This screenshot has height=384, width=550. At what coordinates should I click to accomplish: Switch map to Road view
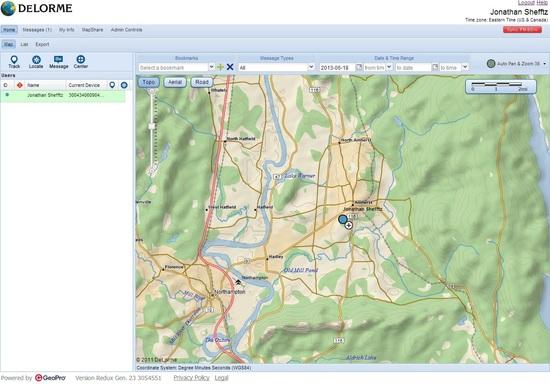pos(202,82)
